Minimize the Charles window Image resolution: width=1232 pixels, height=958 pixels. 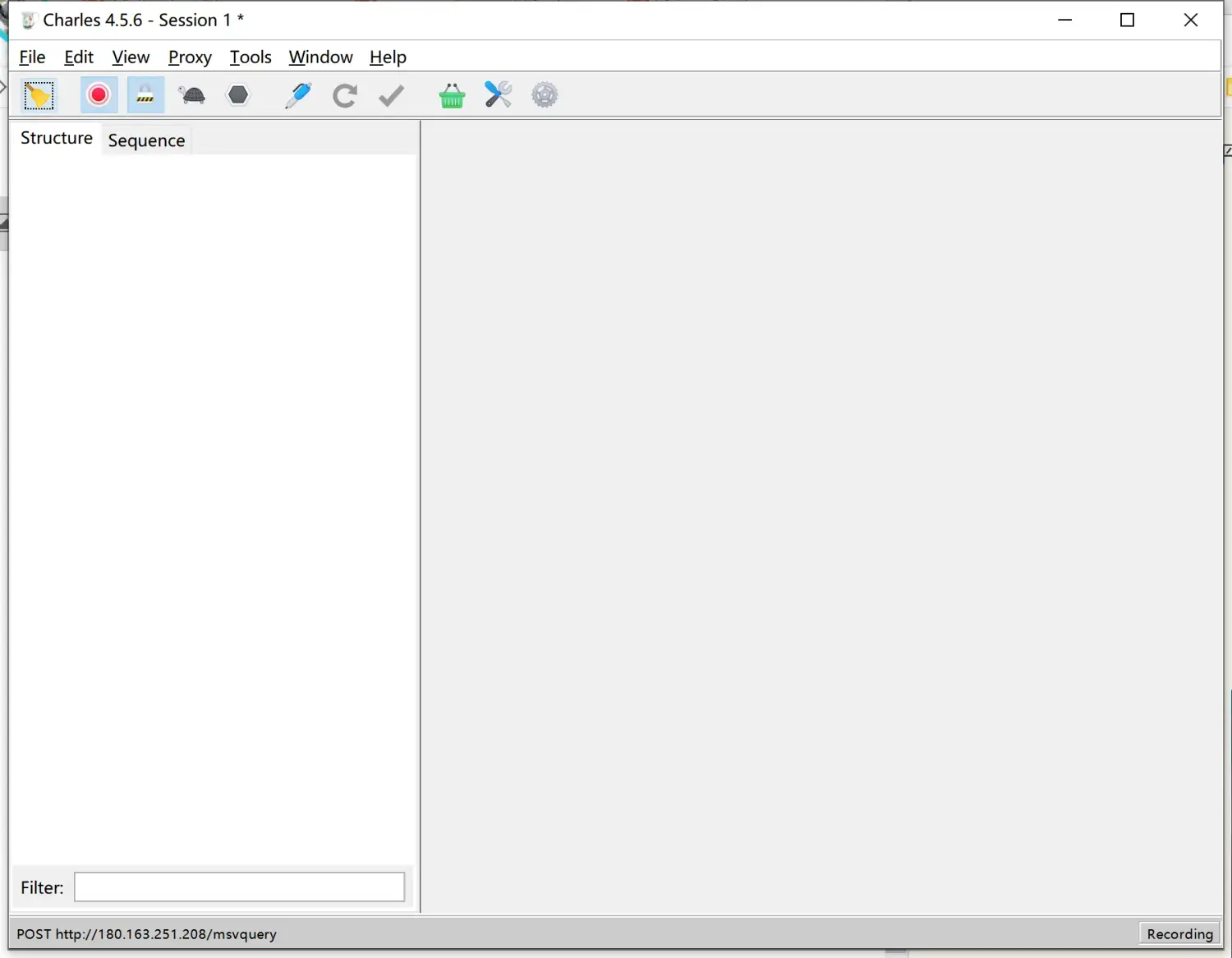pos(1065,21)
